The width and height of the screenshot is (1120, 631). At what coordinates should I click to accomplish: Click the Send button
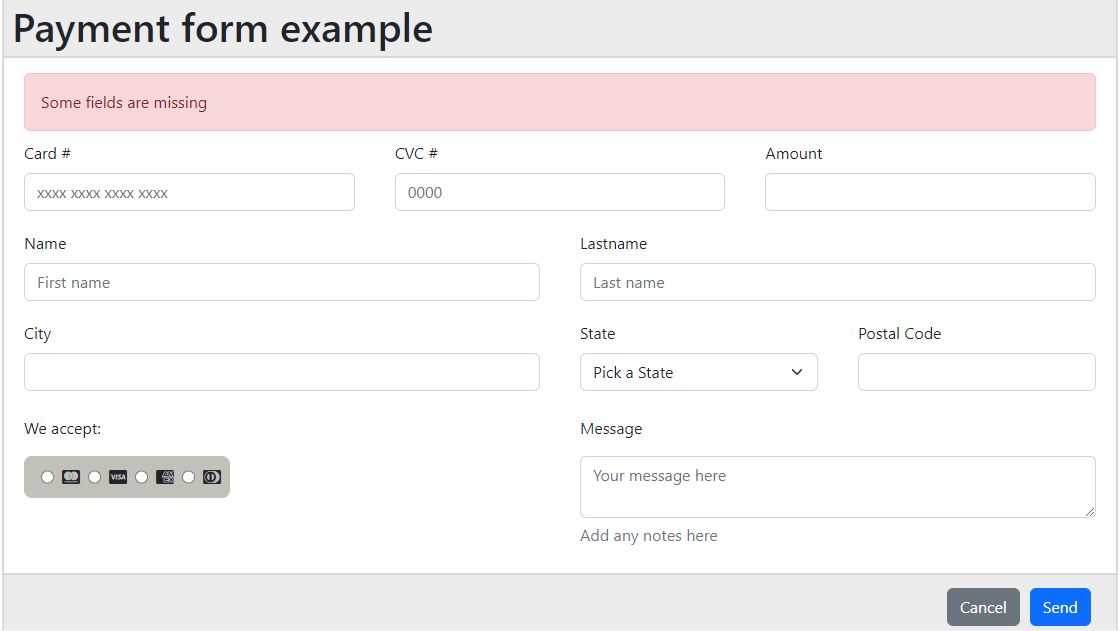pyautogui.click(x=1059, y=607)
